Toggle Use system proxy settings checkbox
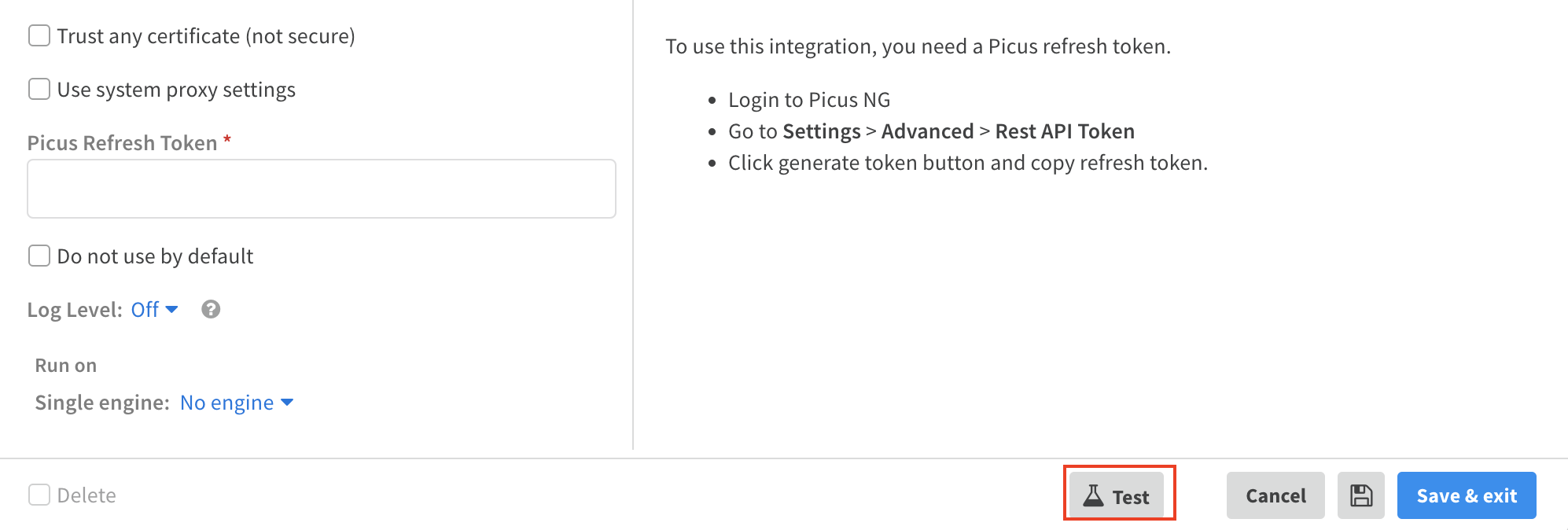The image size is (1568, 530). (x=39, y=90)
